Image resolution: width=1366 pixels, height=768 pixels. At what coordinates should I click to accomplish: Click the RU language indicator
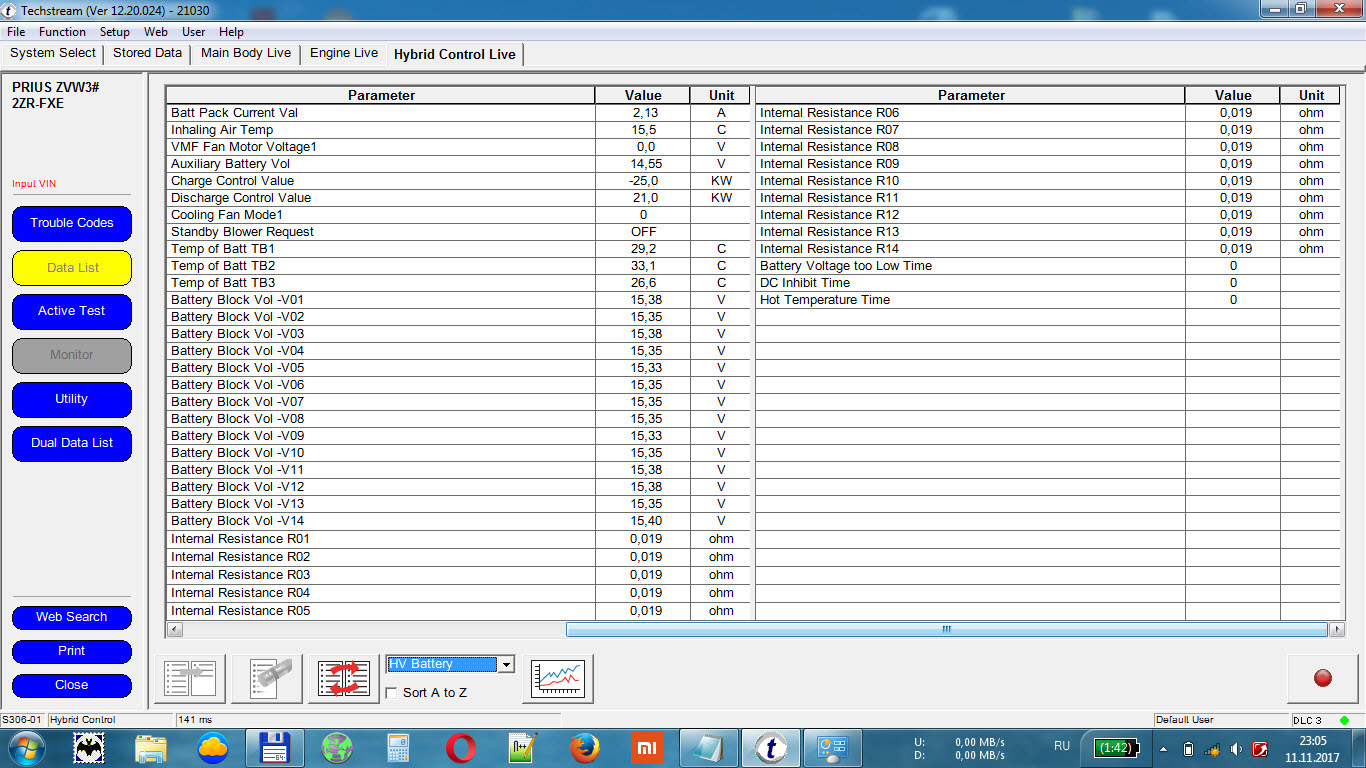[x=1062, y=746]
